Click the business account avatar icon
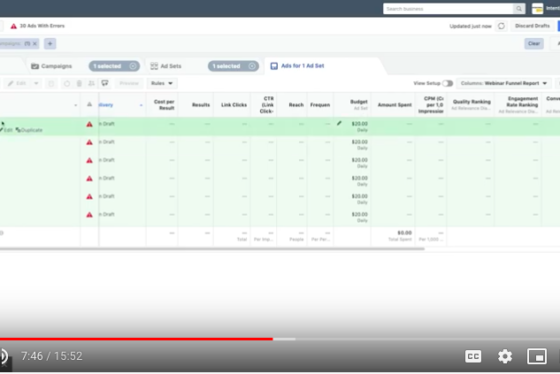The height and width of the screenshot is (374, 560). click(537, 9)
